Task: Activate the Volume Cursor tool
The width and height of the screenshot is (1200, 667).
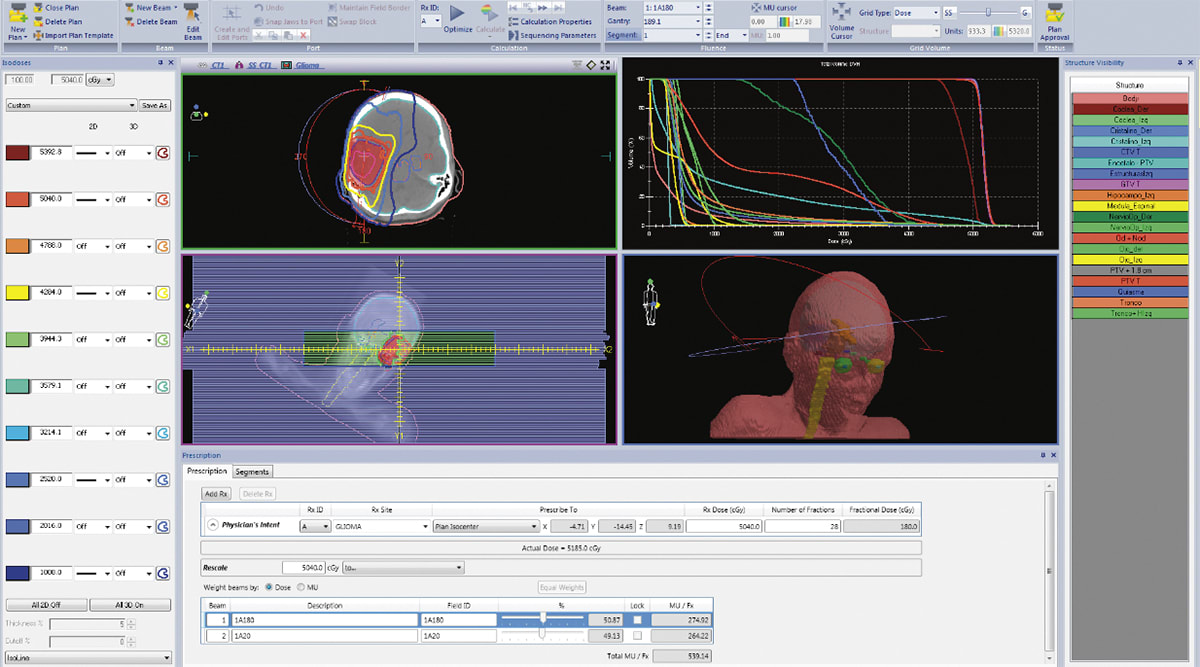Action: click(x=841, y=12)
